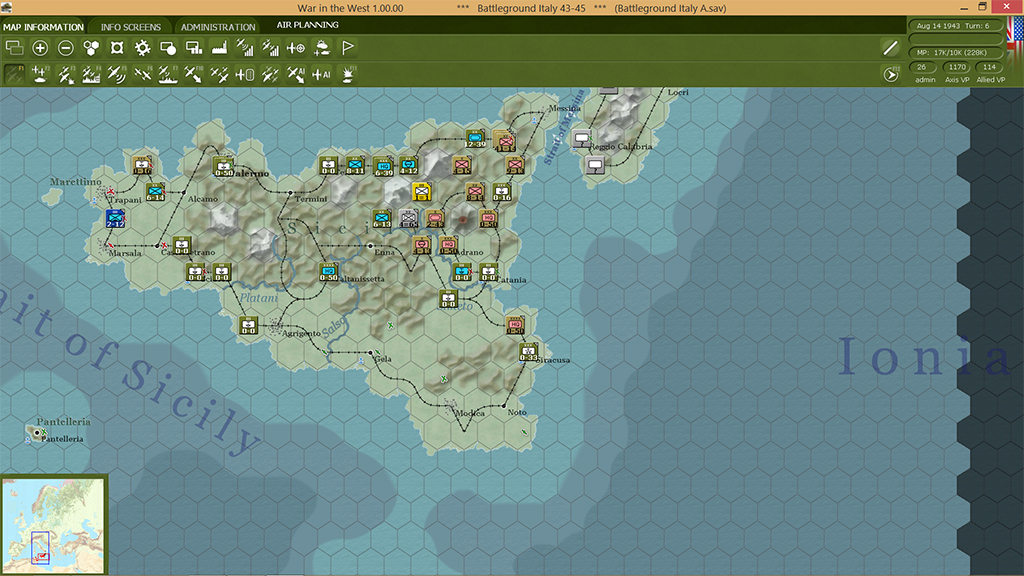Select the yellow highlighted unit counter
Screen dimensions: 1024x576
421,191
